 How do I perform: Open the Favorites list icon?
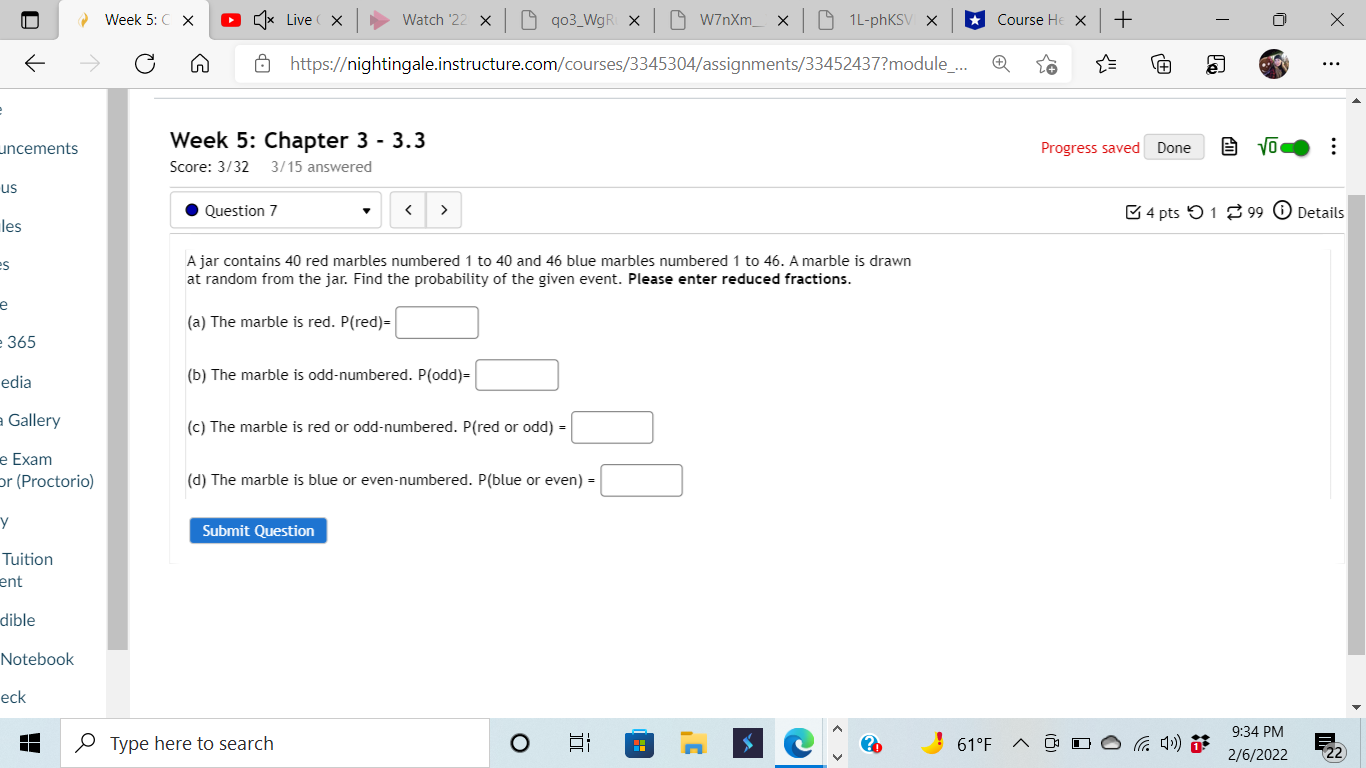coord(1106,64)
